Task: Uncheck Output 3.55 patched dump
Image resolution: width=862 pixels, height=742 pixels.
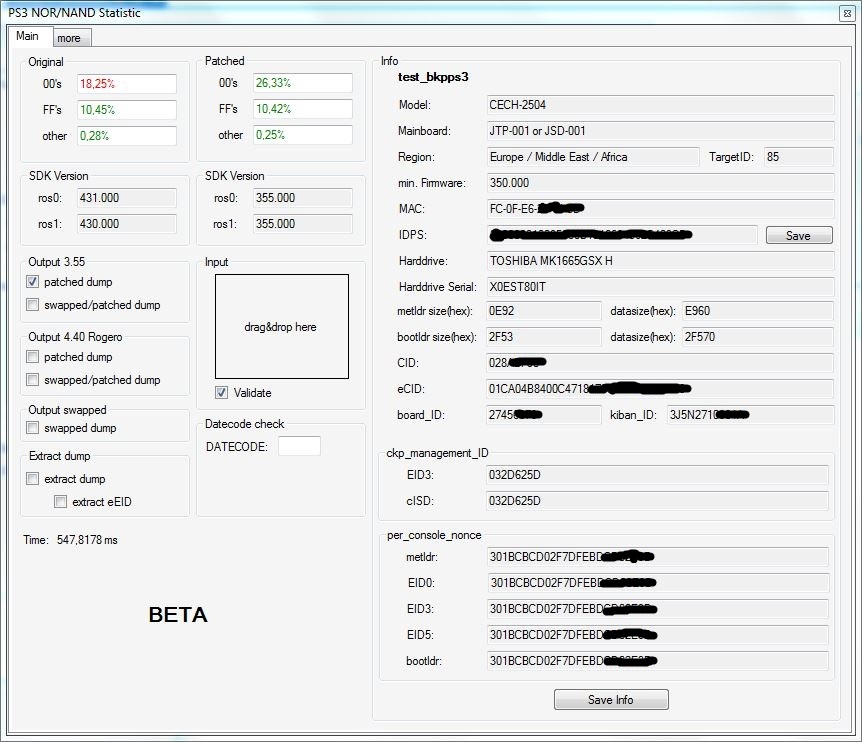Action: [x=33, y=282]
